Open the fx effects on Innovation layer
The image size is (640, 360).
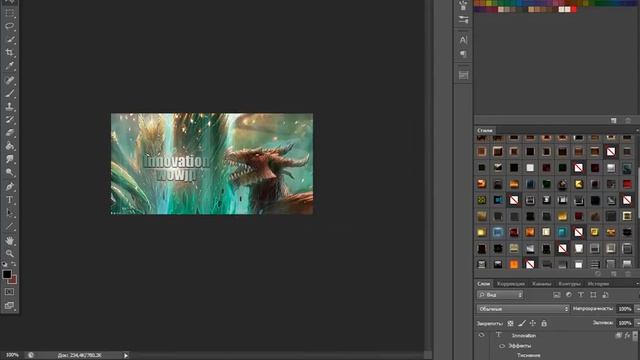(627, 336)
